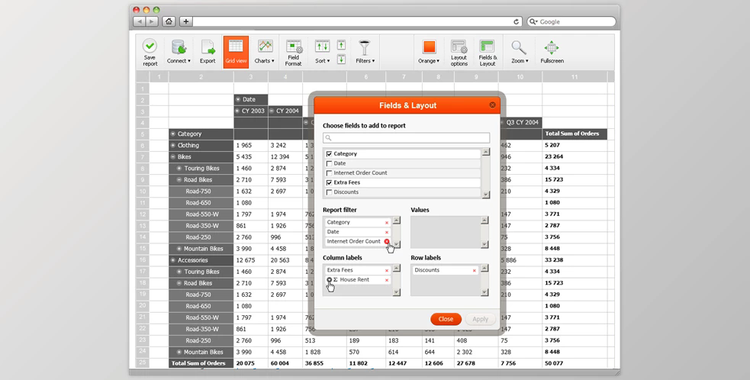
Task: Click the field search input in dialog
Action: pyautogui.click(x=406, y=138)
